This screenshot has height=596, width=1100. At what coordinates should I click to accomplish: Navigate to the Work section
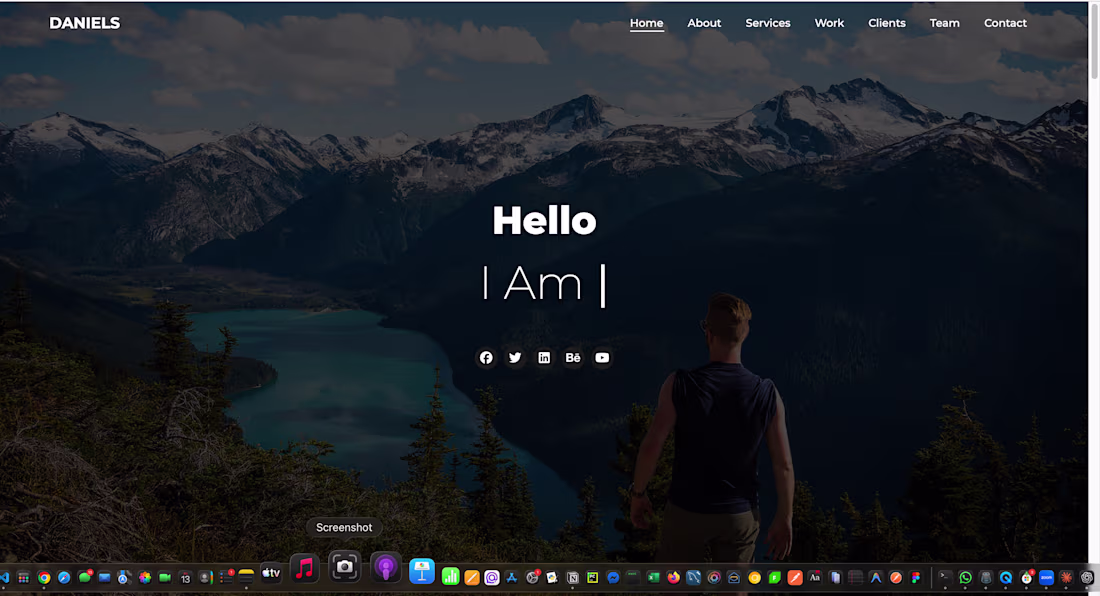pyautogui.click(x=829, y=23)
